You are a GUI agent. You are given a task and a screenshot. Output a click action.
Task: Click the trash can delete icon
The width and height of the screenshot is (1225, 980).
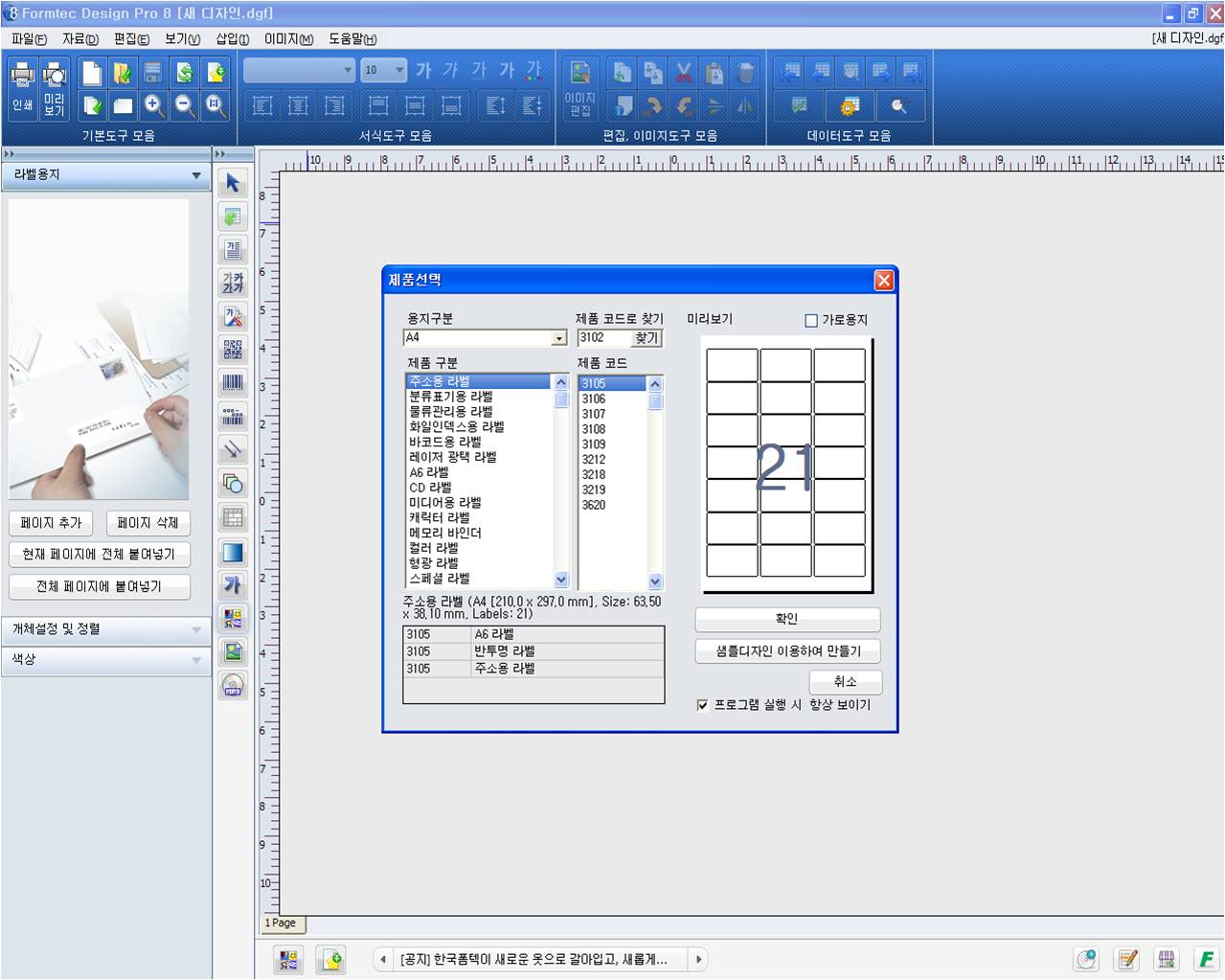coord(746,73)
